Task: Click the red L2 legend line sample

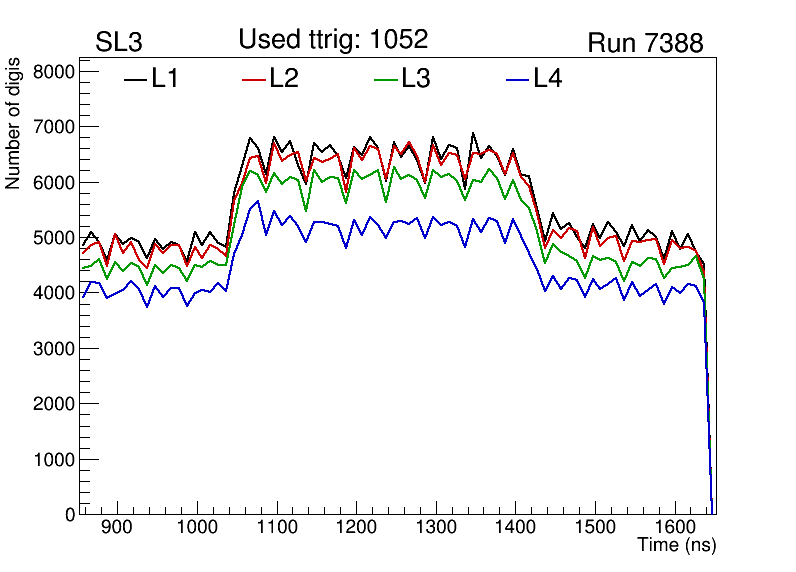Action: point(255,79)
